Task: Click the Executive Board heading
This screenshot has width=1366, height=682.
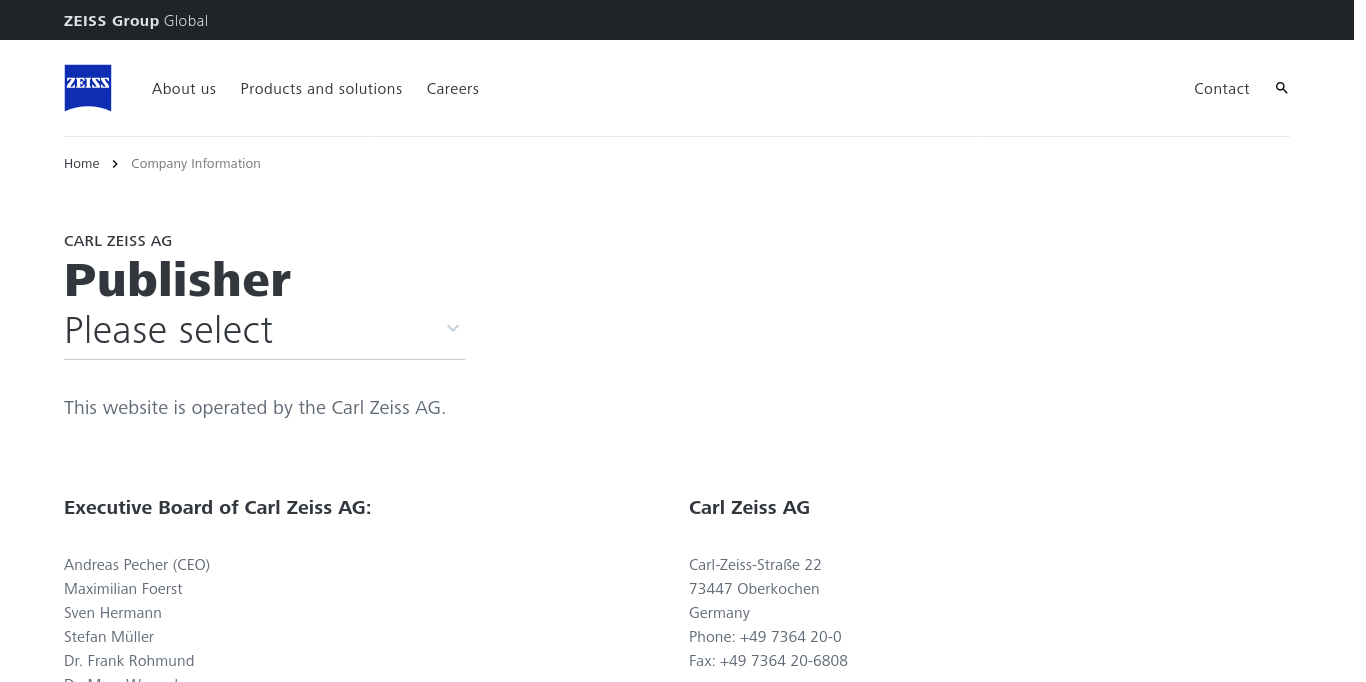Action: (x=217, y=508)
